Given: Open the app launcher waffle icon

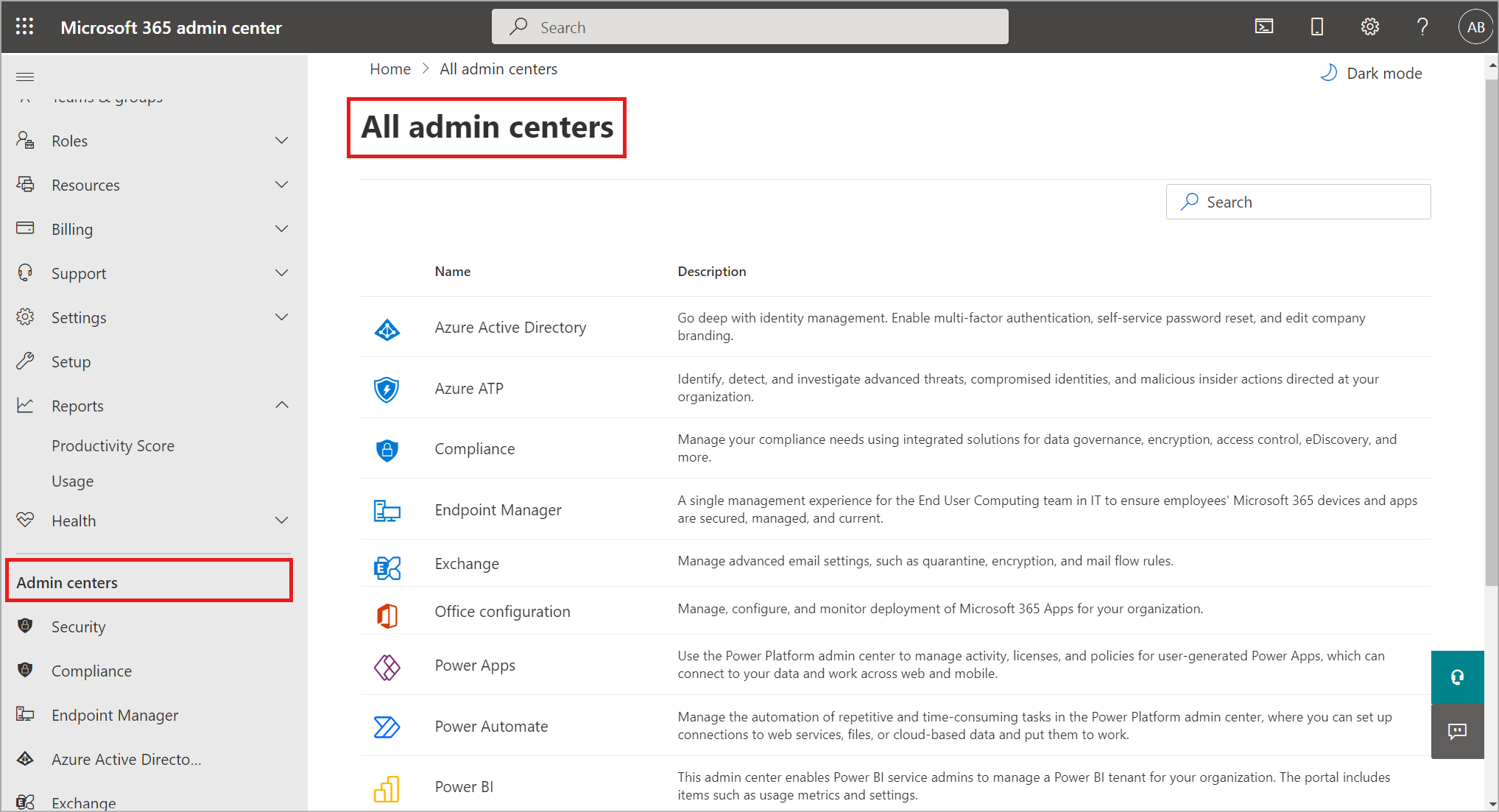Looking at the screenshot, I should [25, 27].
